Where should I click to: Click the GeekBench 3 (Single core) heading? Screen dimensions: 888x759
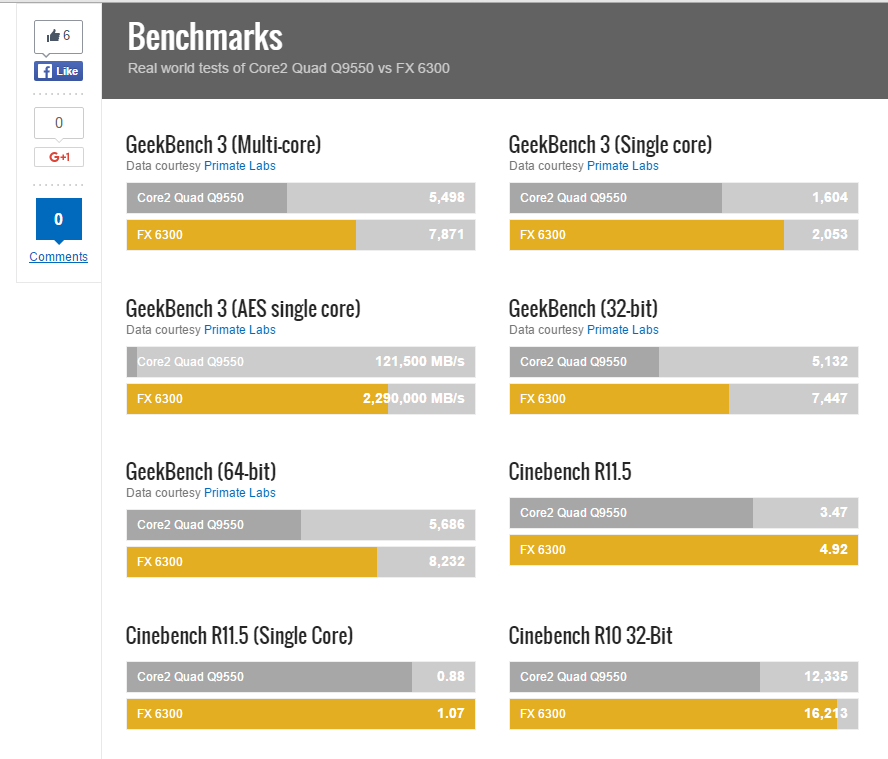coord(610,145)
